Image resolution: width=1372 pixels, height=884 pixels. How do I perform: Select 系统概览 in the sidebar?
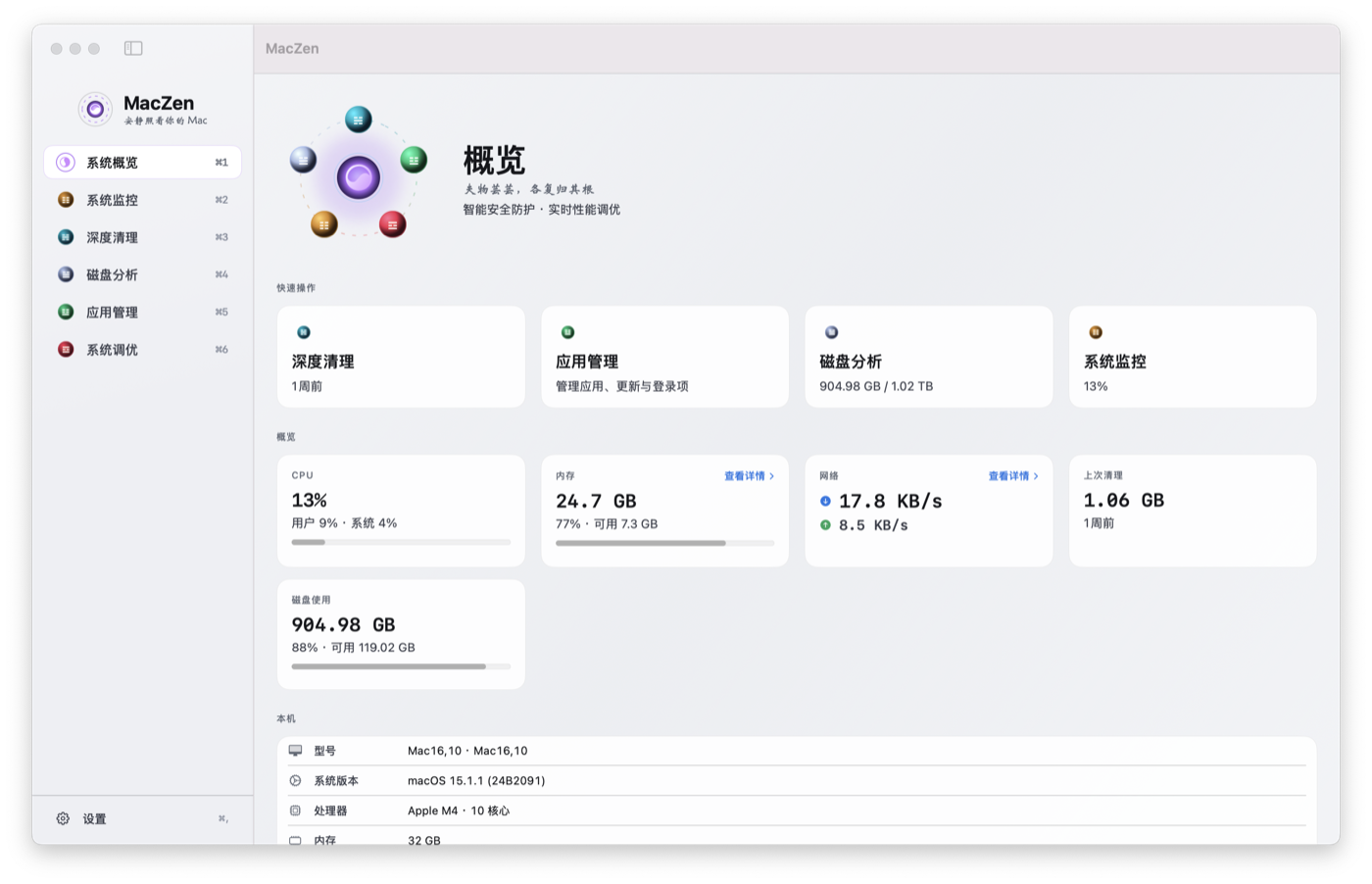pos(142,163)
